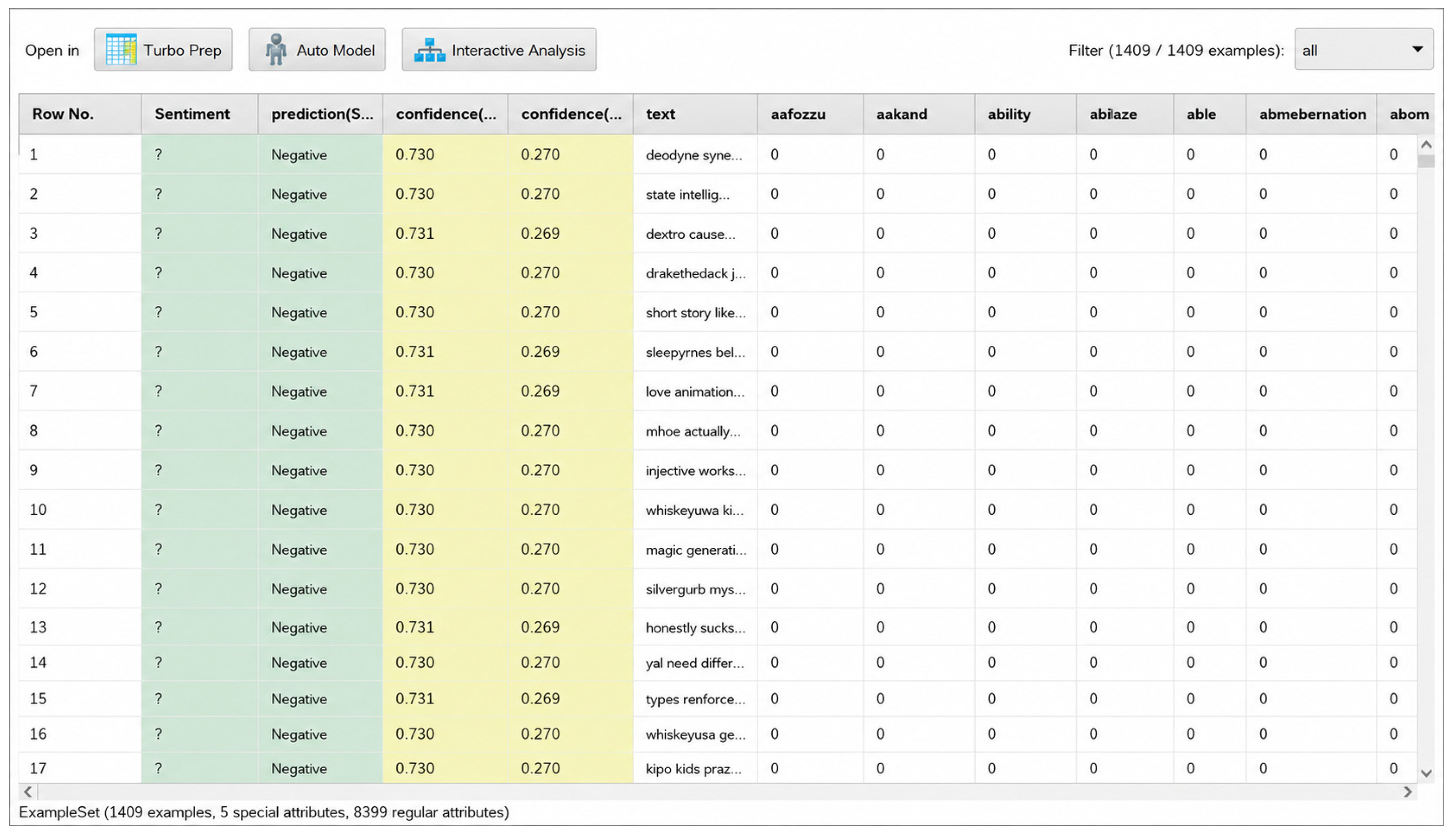Click the Auto Model robot icon
1456x836 pixels.
[276, 50]
